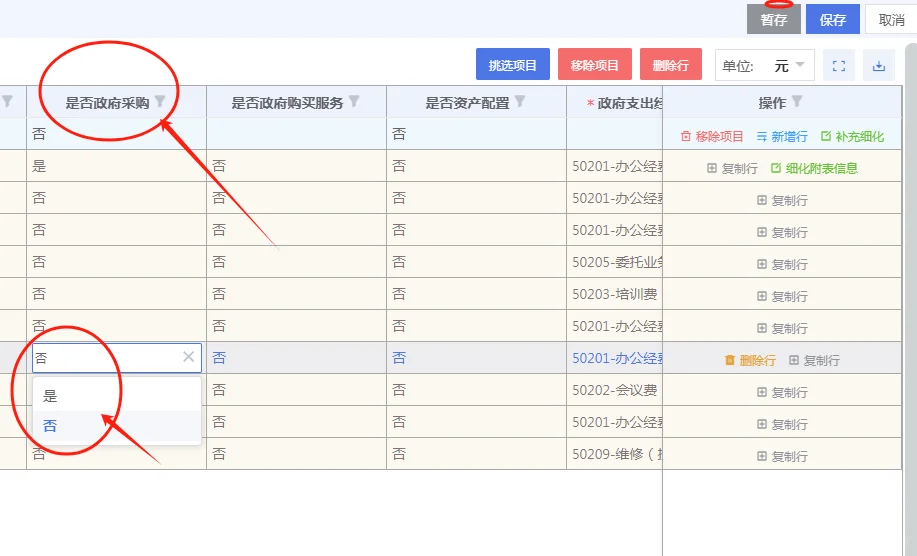Click 新增行 link in operations column
This screenshot has height=556, width=917.
click(x=782, y=136)
